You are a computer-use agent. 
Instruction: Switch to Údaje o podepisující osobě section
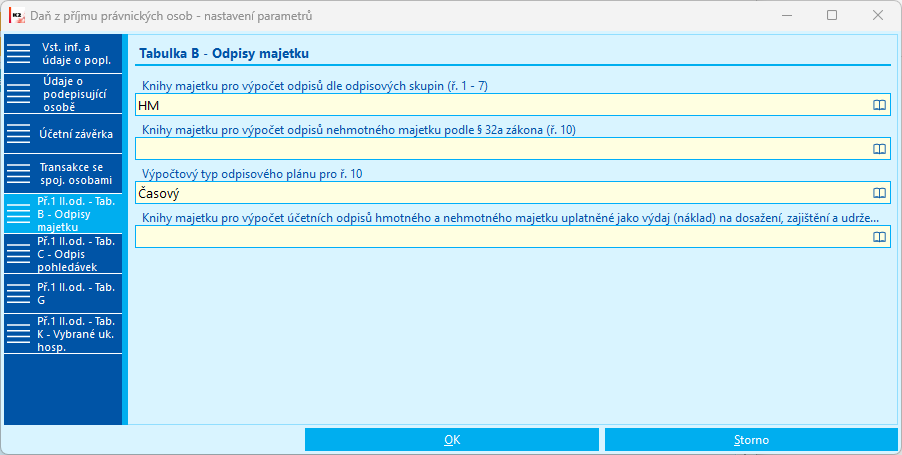pyautogui.click(x=63, y=94)
